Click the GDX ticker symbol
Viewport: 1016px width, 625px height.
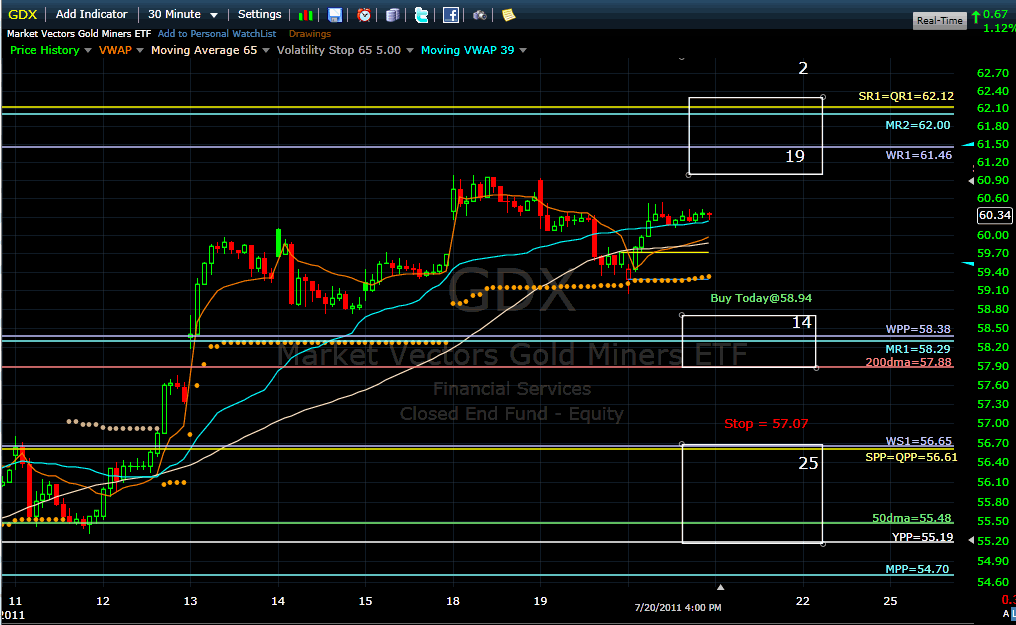pos(22,14)
